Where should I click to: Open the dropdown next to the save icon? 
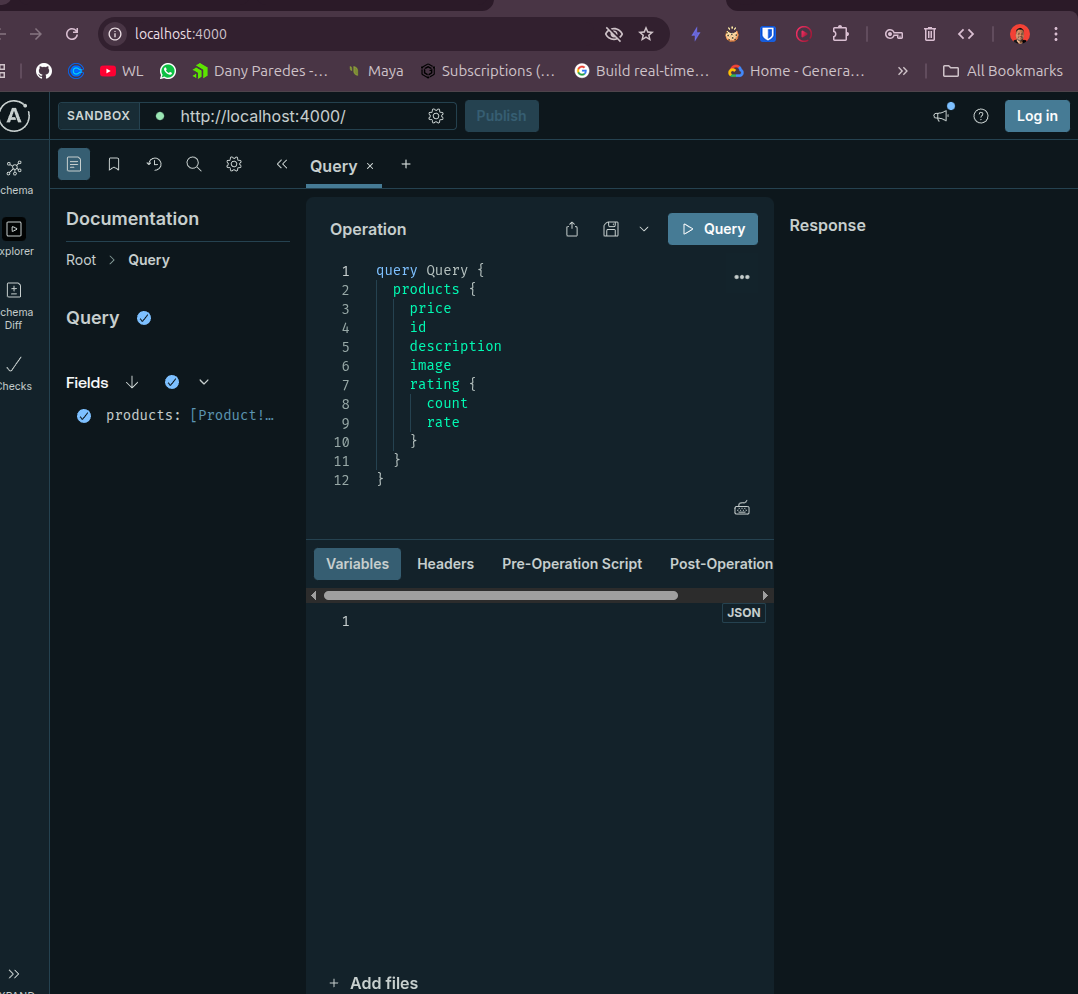642,229
